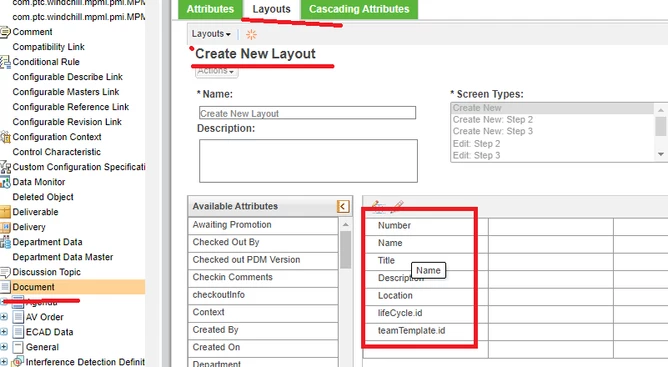Select Edit: Step 2 screen type
Image resolution: width=668 pixels, height=367 pixels.
coord(553,144)
